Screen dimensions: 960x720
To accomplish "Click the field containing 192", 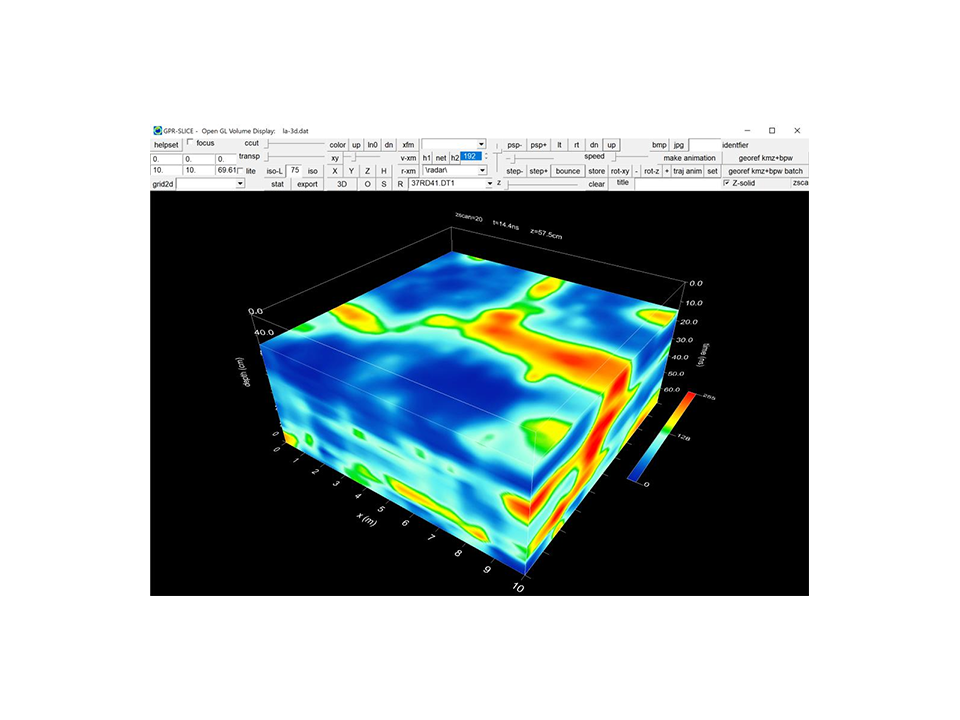I will [471, 157].
